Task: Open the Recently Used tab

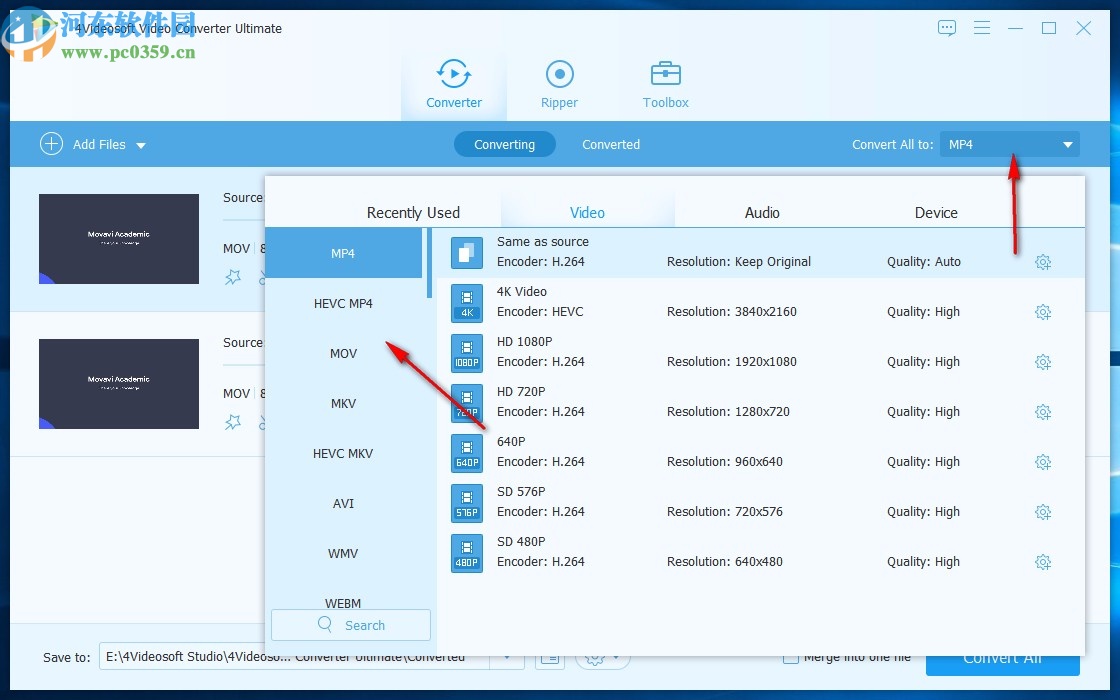Action: (x=413, y=212)
